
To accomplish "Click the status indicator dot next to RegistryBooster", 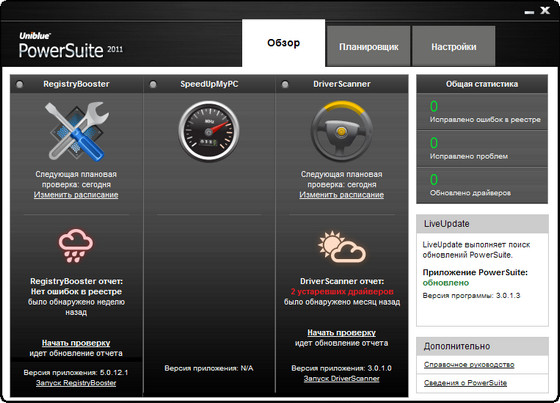I will coord(20,84).
